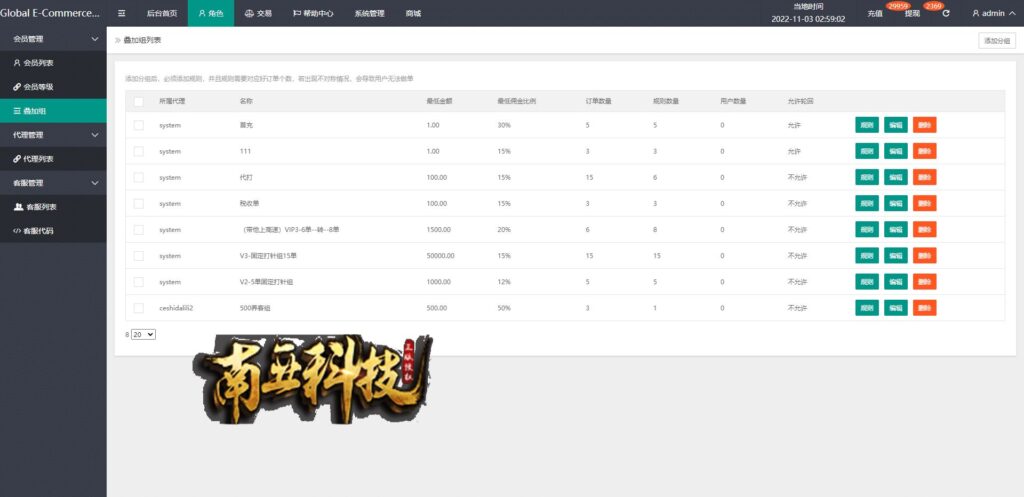Screen dimensions: 1024x497
Task: Open the 提现 withdrawal notifications
Action: [x=912, y=13]
